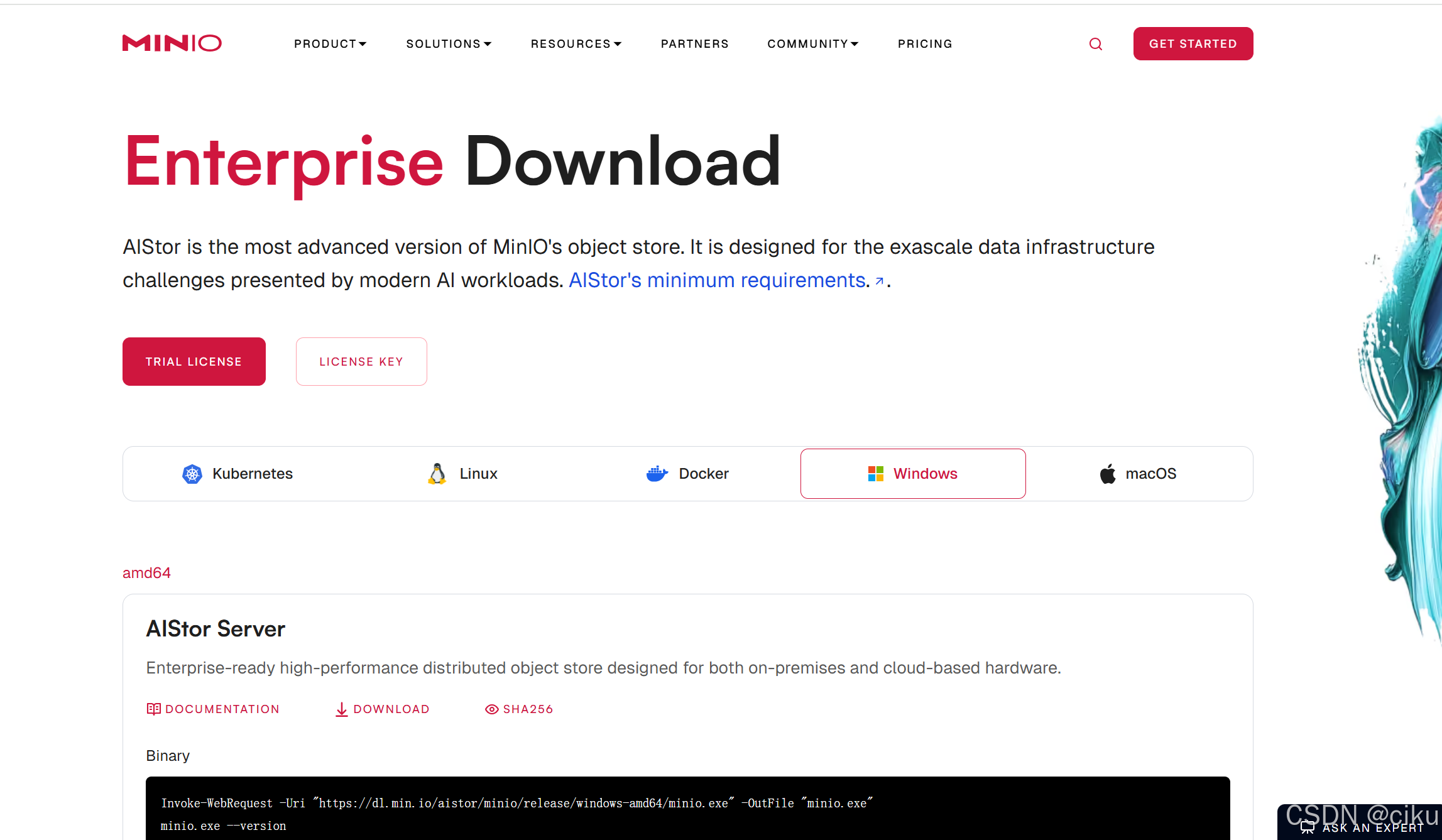Expand the Solutions dropdown menu

[448, 44]
